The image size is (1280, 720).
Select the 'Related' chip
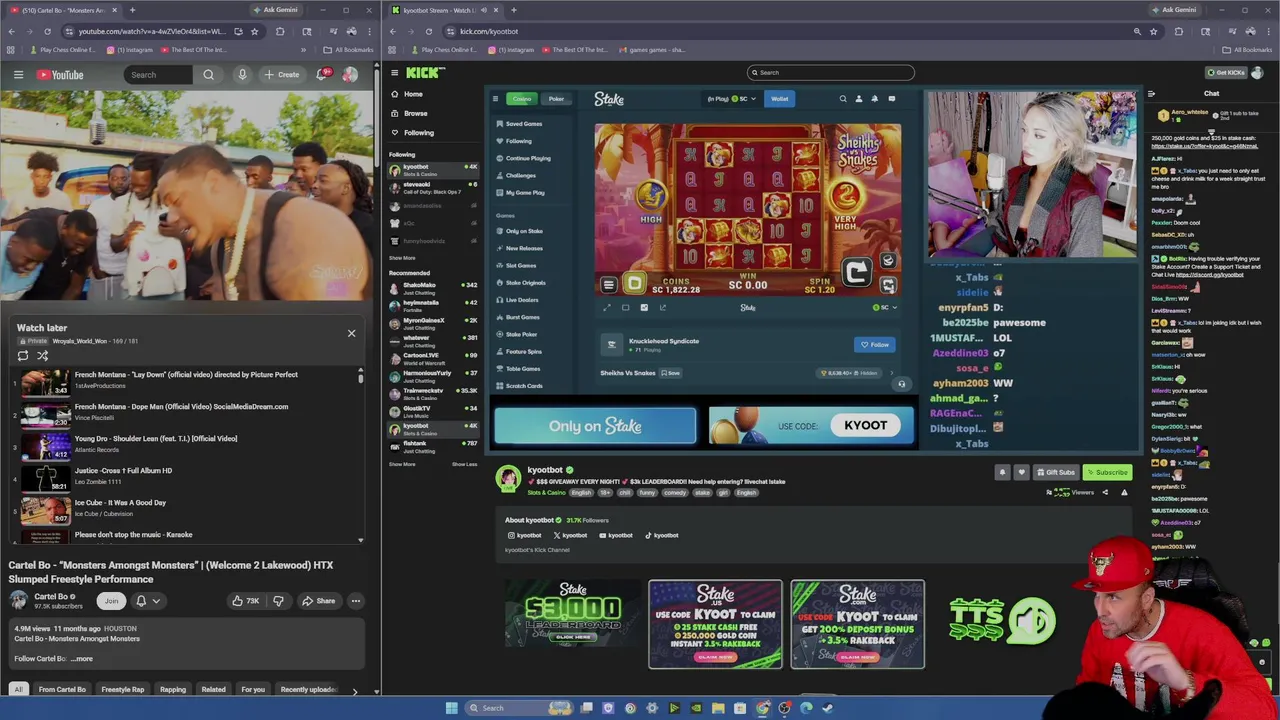(x=213, y=689)
